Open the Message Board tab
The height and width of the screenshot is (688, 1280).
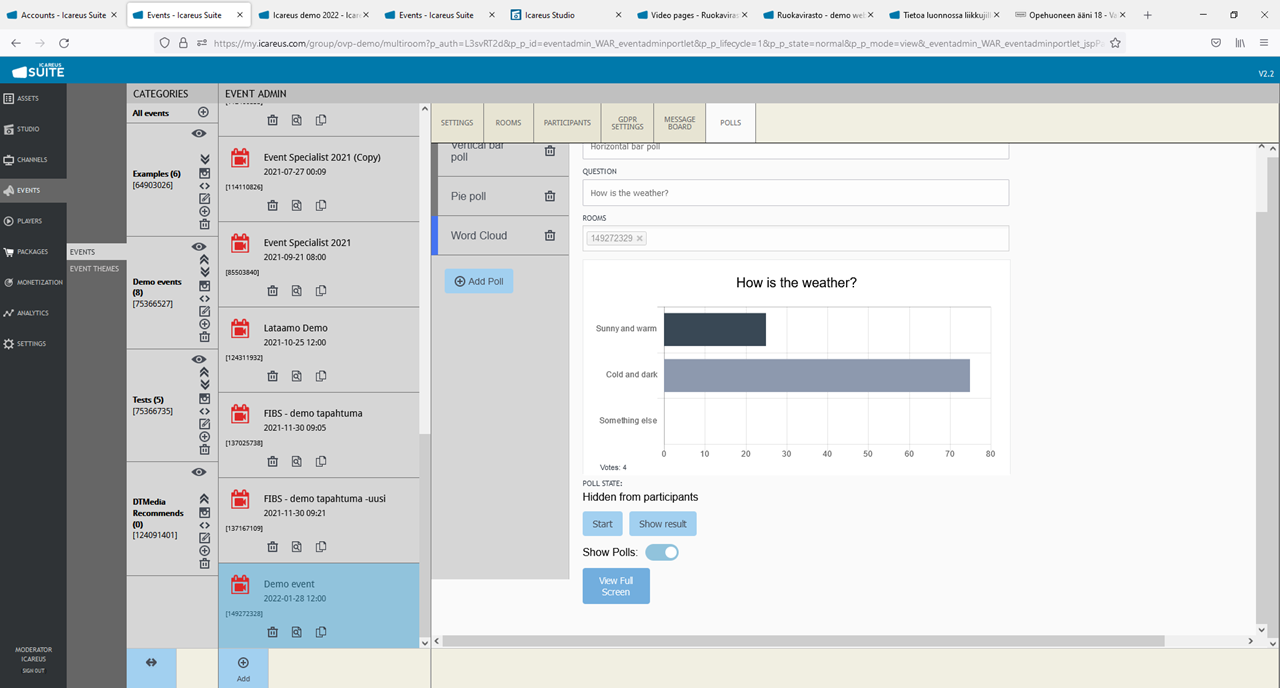tap(679, 123)
